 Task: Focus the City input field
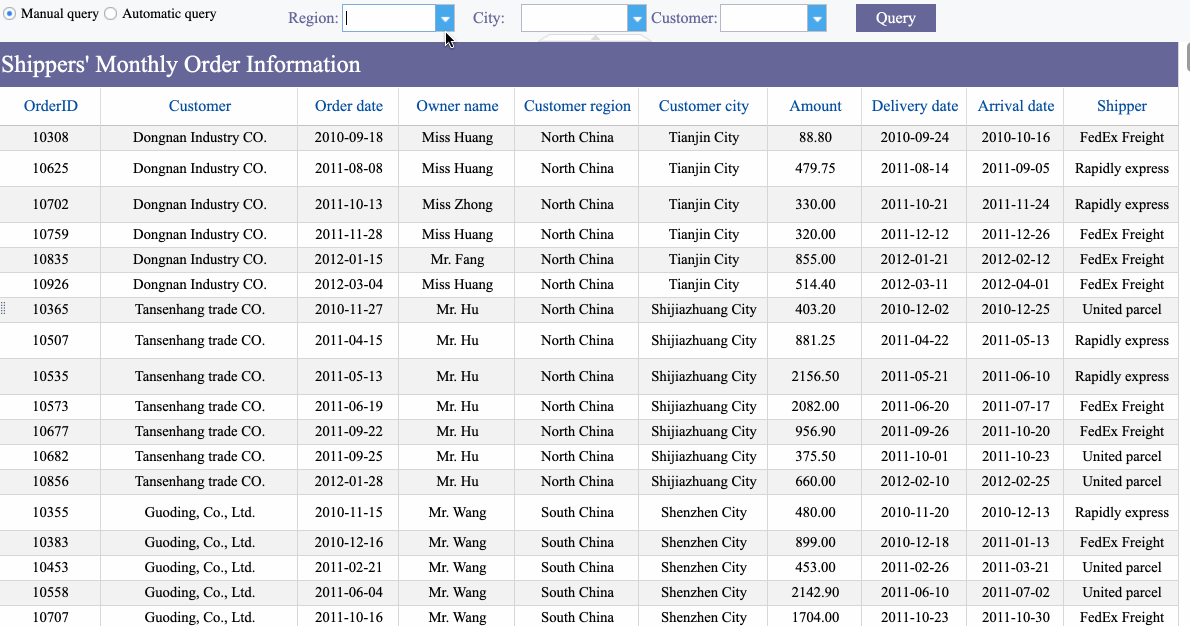575,18
